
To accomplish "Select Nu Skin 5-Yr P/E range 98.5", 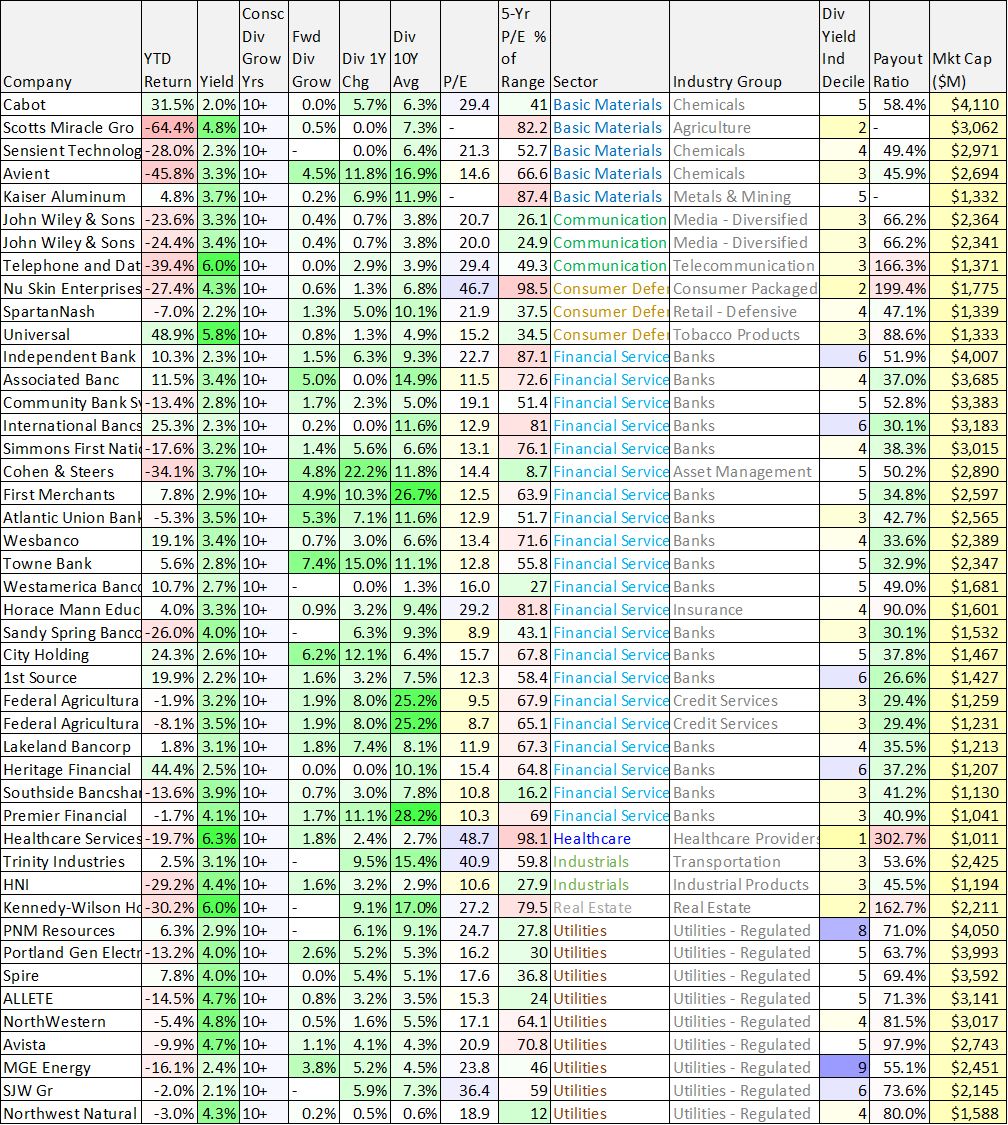I will click(x=524, y=288).
